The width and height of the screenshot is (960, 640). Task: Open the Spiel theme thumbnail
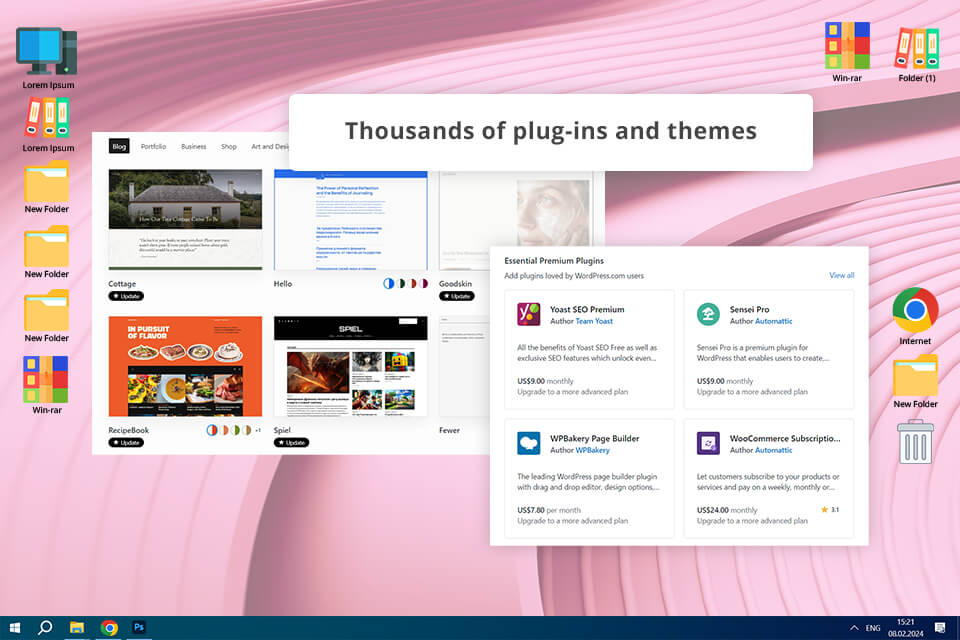(350, 366)
